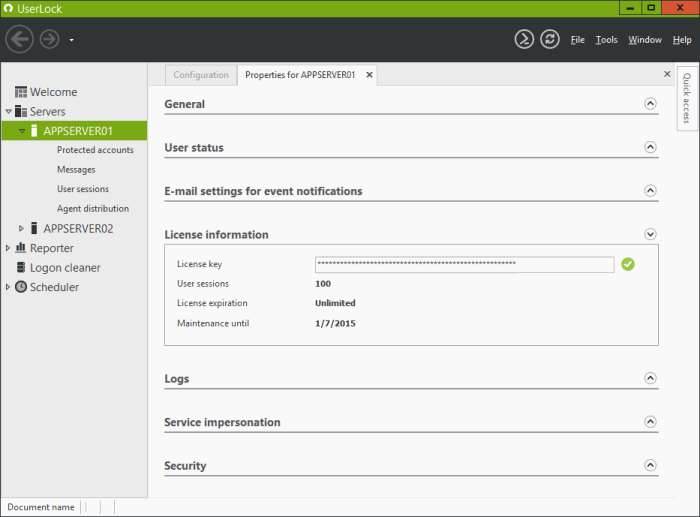This screenshot has width=700, height=517.
Task: Expand E-mail settings section chevron
Action: point(650,191)
